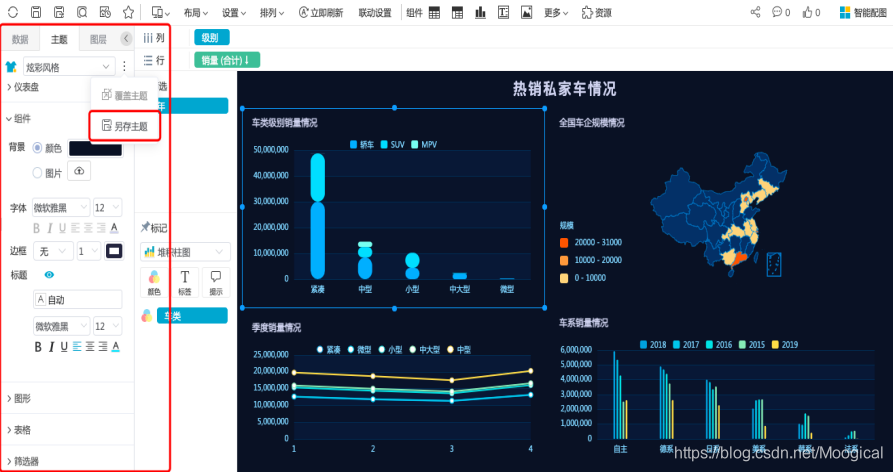Select the 颜色 background radio button

[38, 148]
